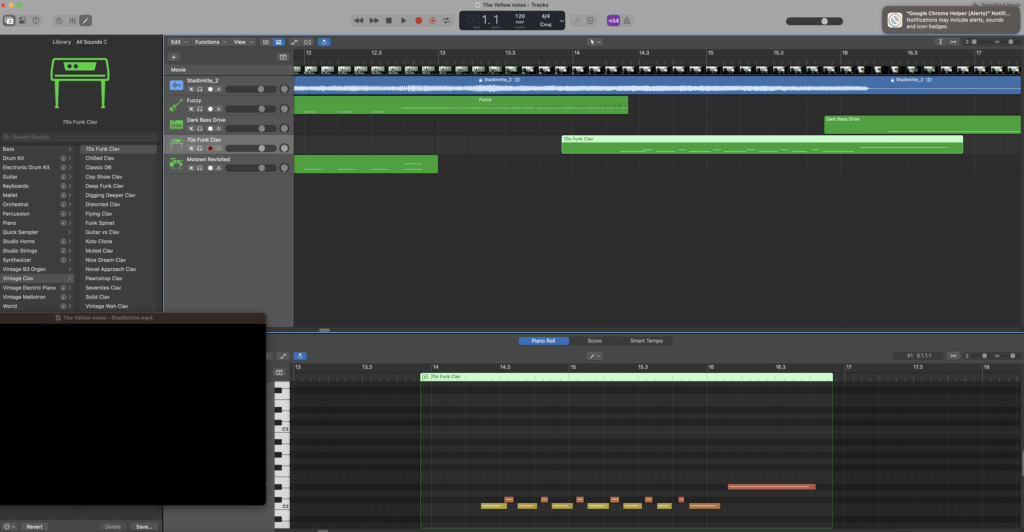Screen dimensions: 1024x532
Task: Choose the Pawnshop Clav patch
Action: coord(104,278)
